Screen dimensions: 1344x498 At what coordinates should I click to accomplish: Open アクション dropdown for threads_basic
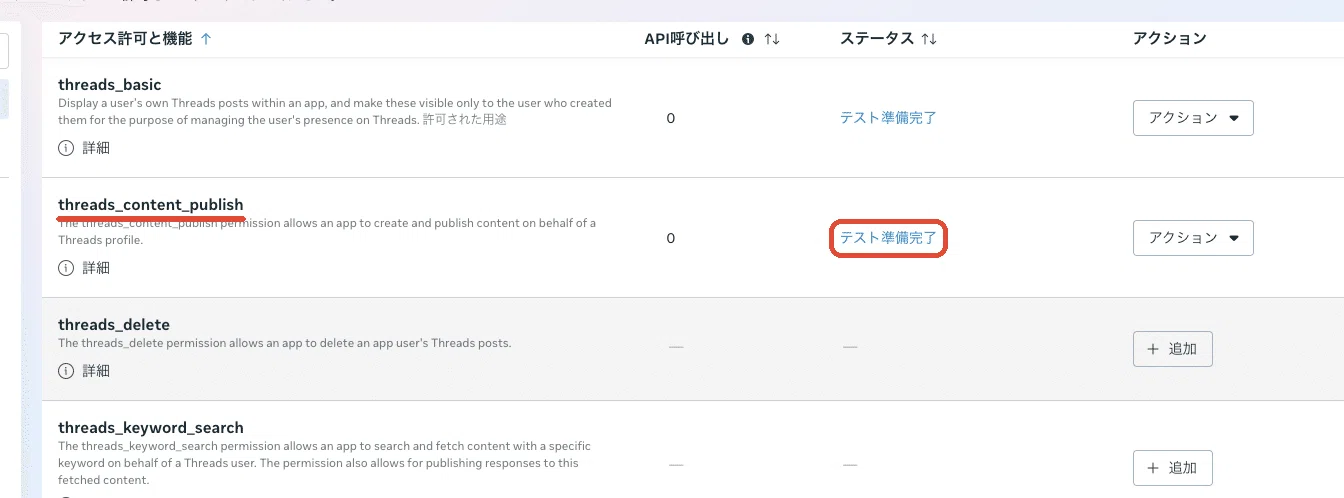click(x=1193, y=118)
